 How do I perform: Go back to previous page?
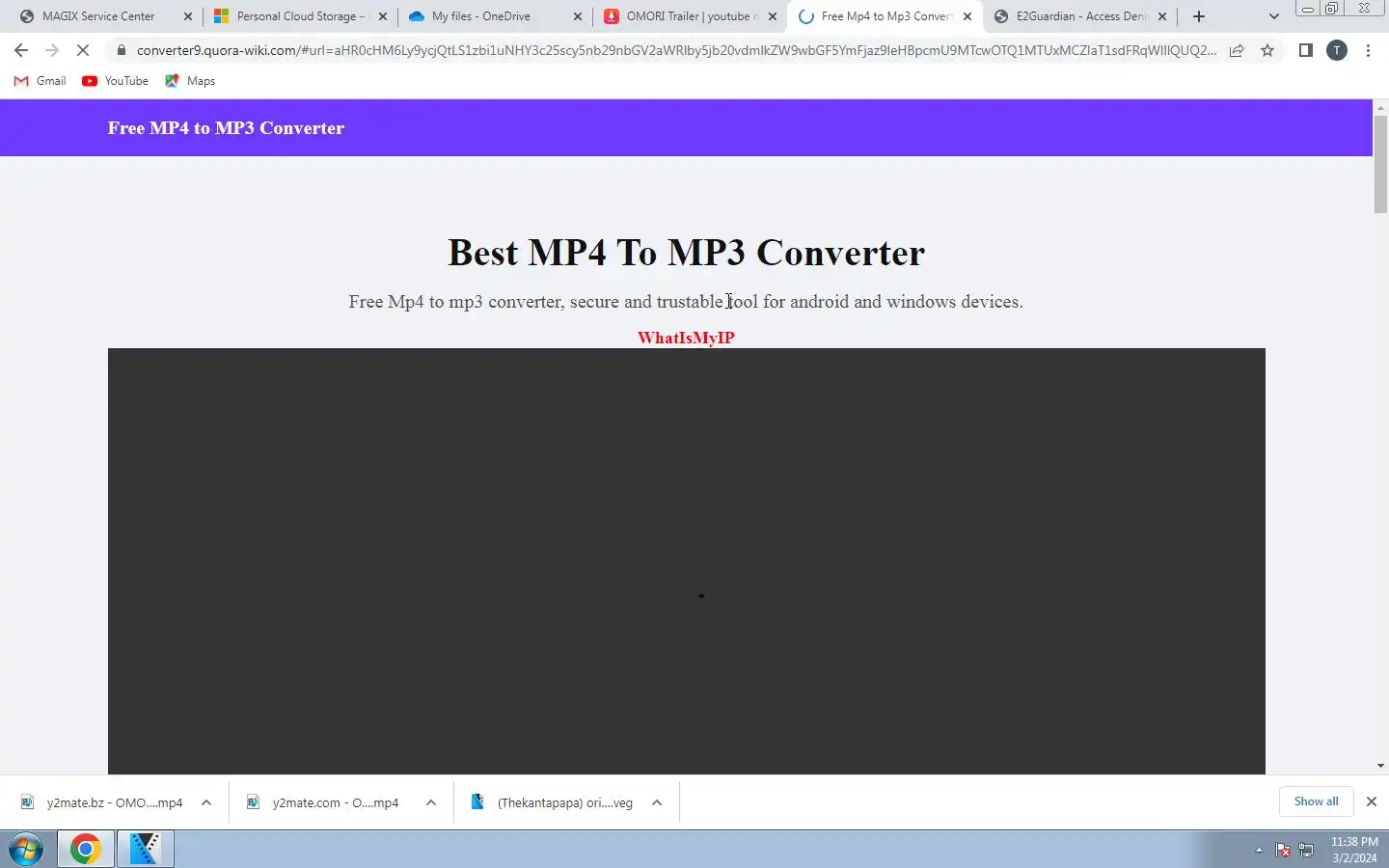[21, 50]
